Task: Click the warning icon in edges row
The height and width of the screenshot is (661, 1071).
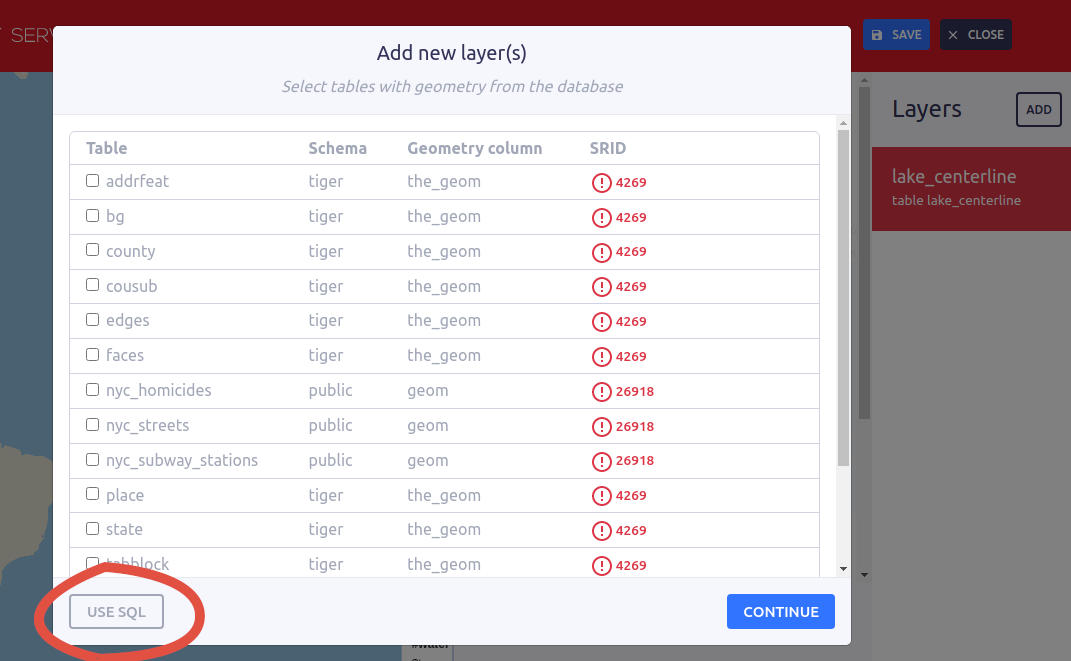Action: pos(601,321)
